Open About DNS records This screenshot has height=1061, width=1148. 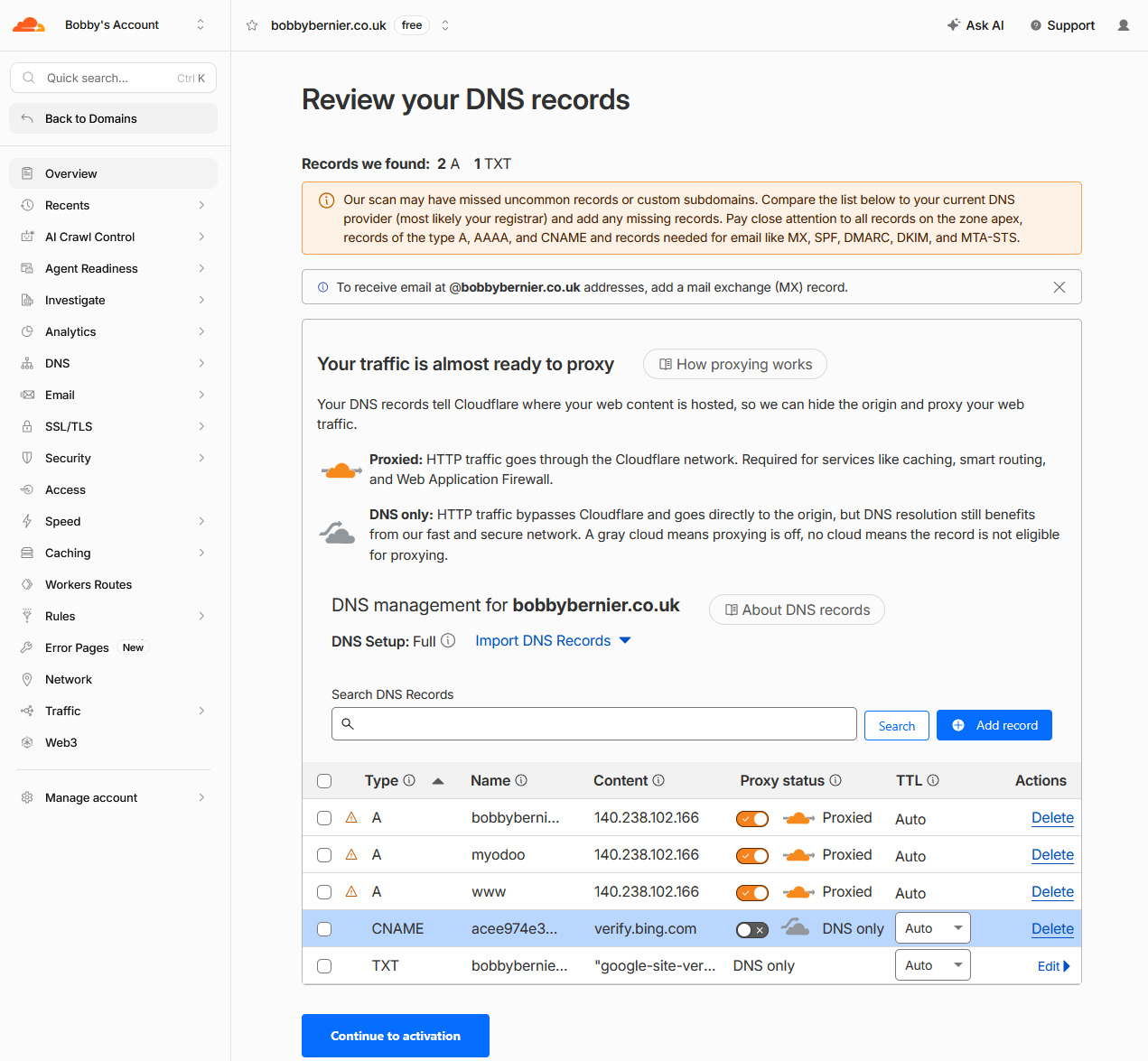coord(797,610)
